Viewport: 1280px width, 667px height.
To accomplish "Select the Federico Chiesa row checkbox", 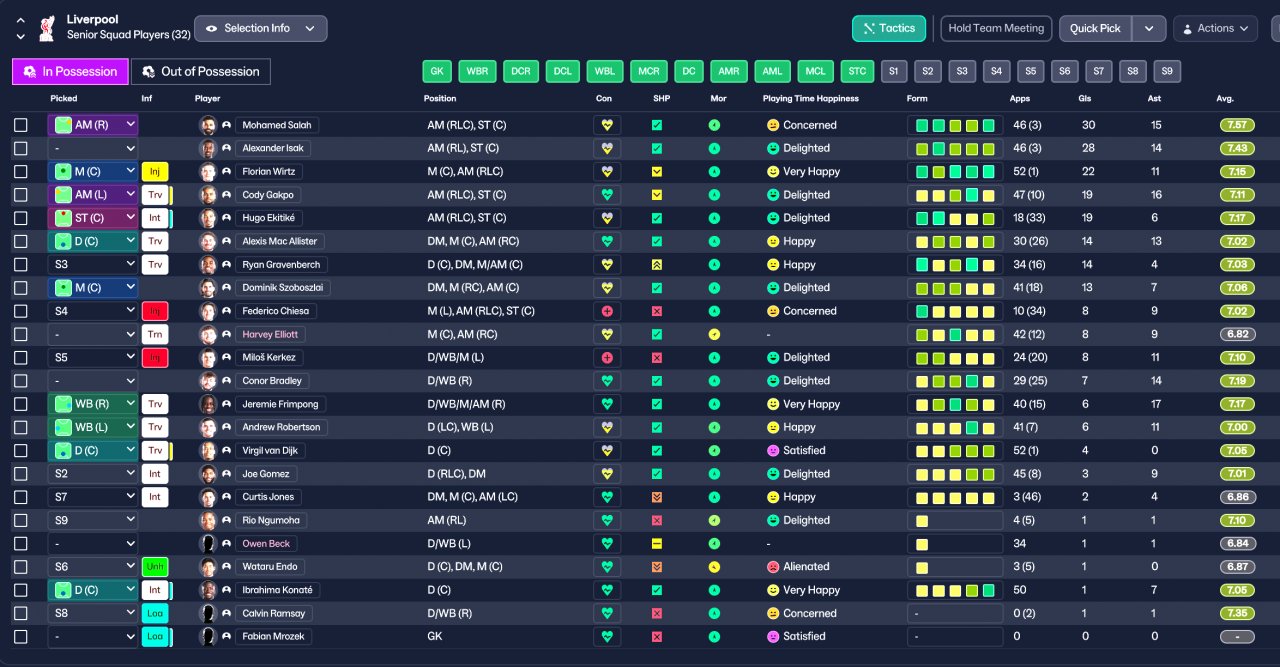I will pos(21,311).
